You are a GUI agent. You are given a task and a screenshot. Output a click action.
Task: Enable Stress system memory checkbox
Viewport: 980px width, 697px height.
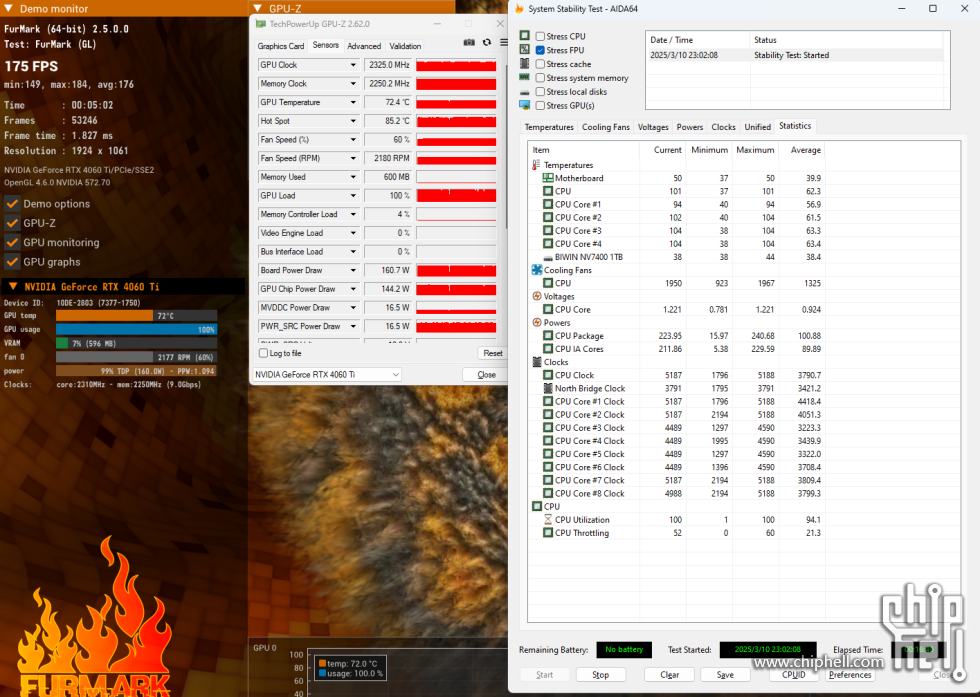click(x=540, y=78)
